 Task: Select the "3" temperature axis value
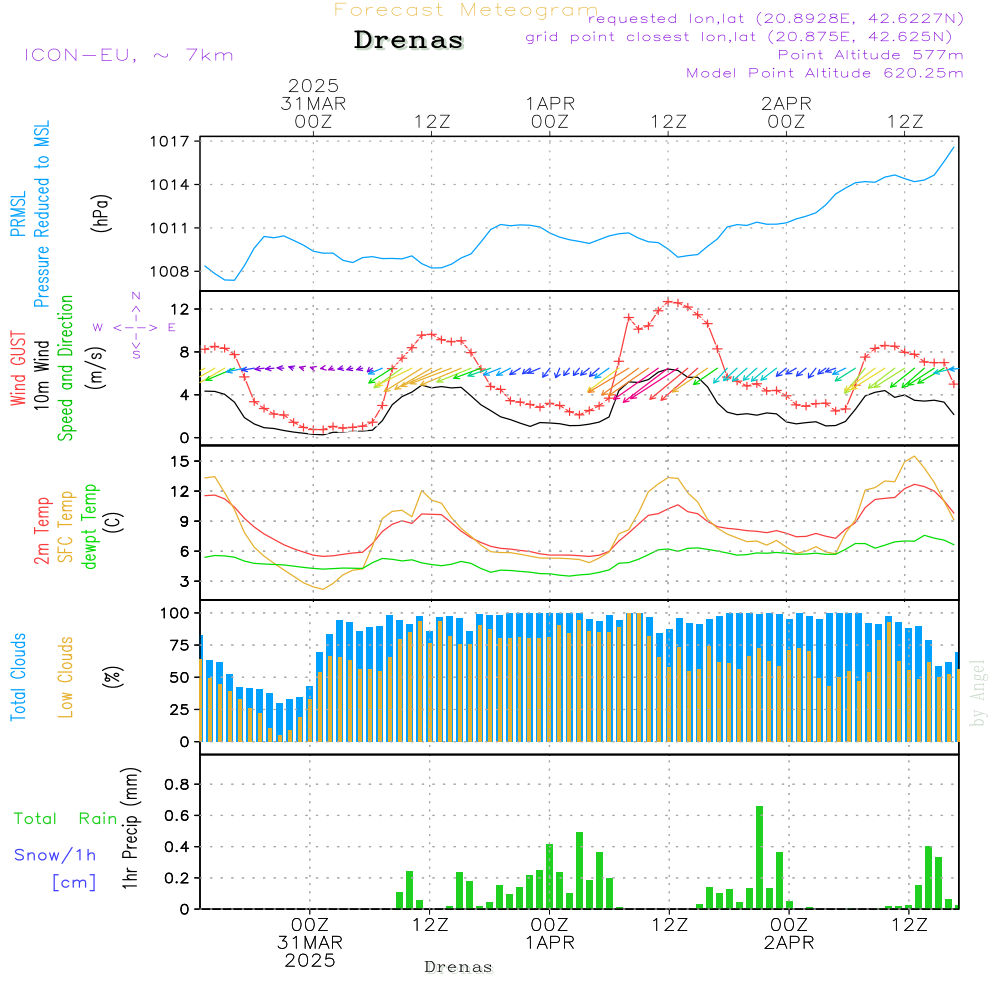click(x=185, y=582)
